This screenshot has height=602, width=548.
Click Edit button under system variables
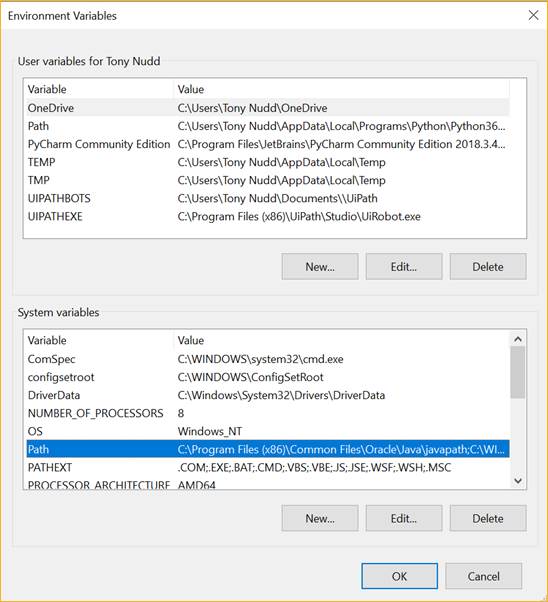(404, 518)
